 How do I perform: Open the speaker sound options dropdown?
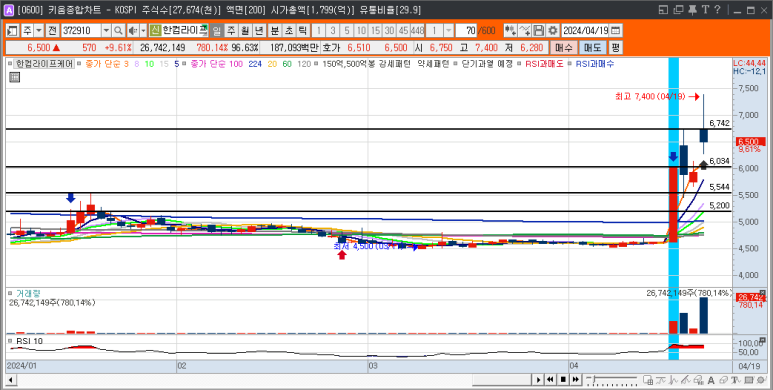point(143,31)
